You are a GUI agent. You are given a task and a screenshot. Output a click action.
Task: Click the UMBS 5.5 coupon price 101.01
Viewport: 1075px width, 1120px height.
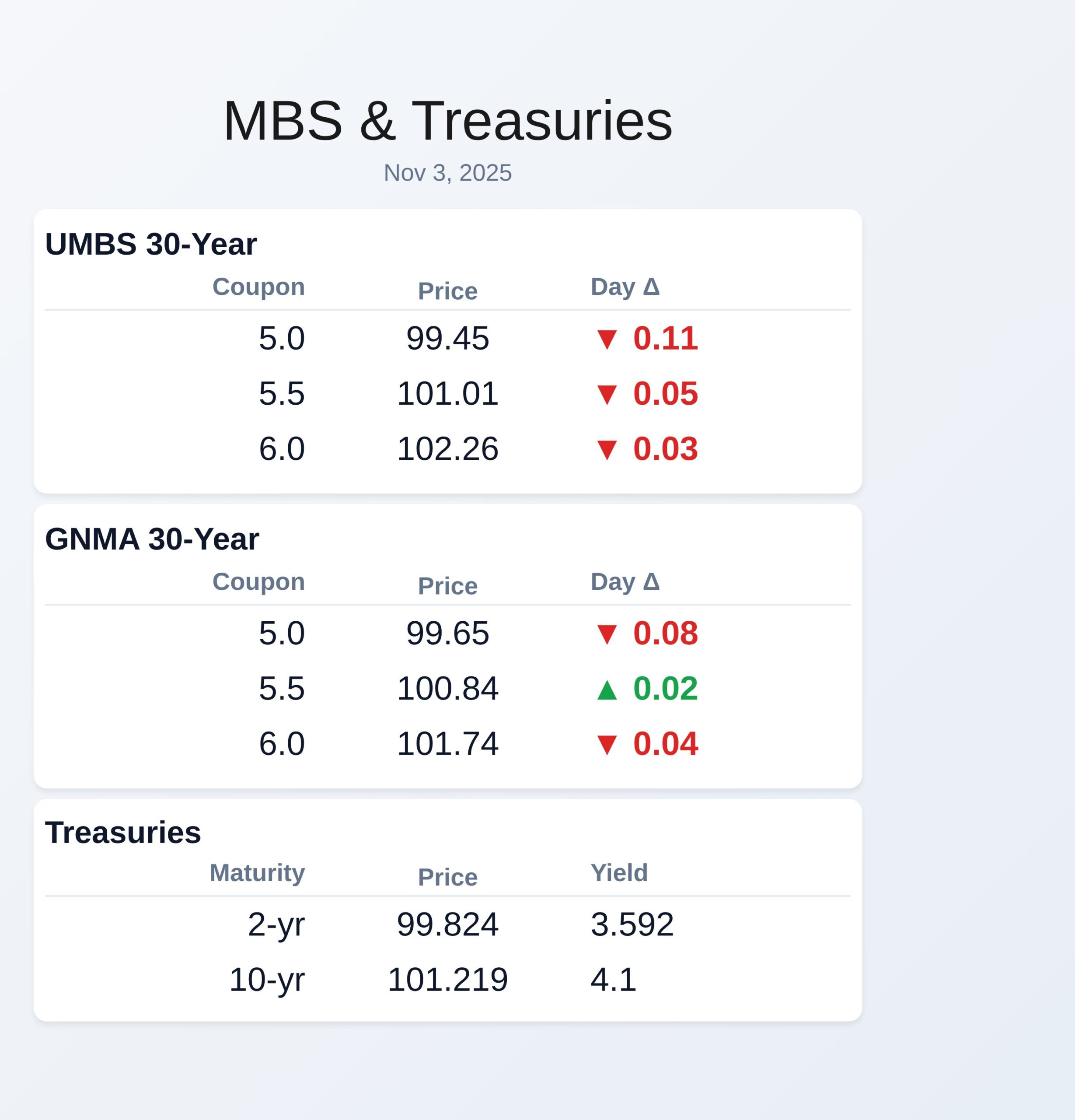coord(447,394)
